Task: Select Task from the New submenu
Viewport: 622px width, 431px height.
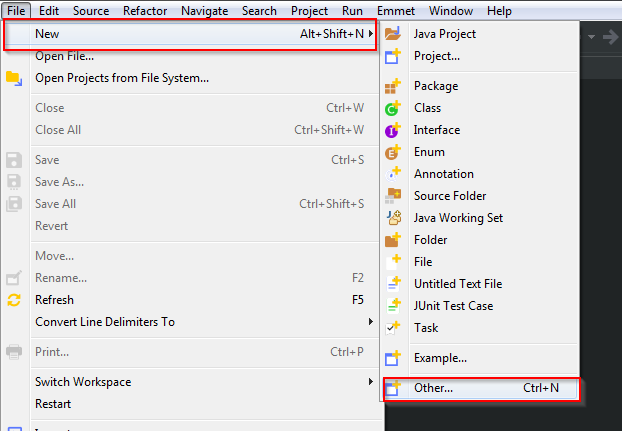Action: [426, 328]
